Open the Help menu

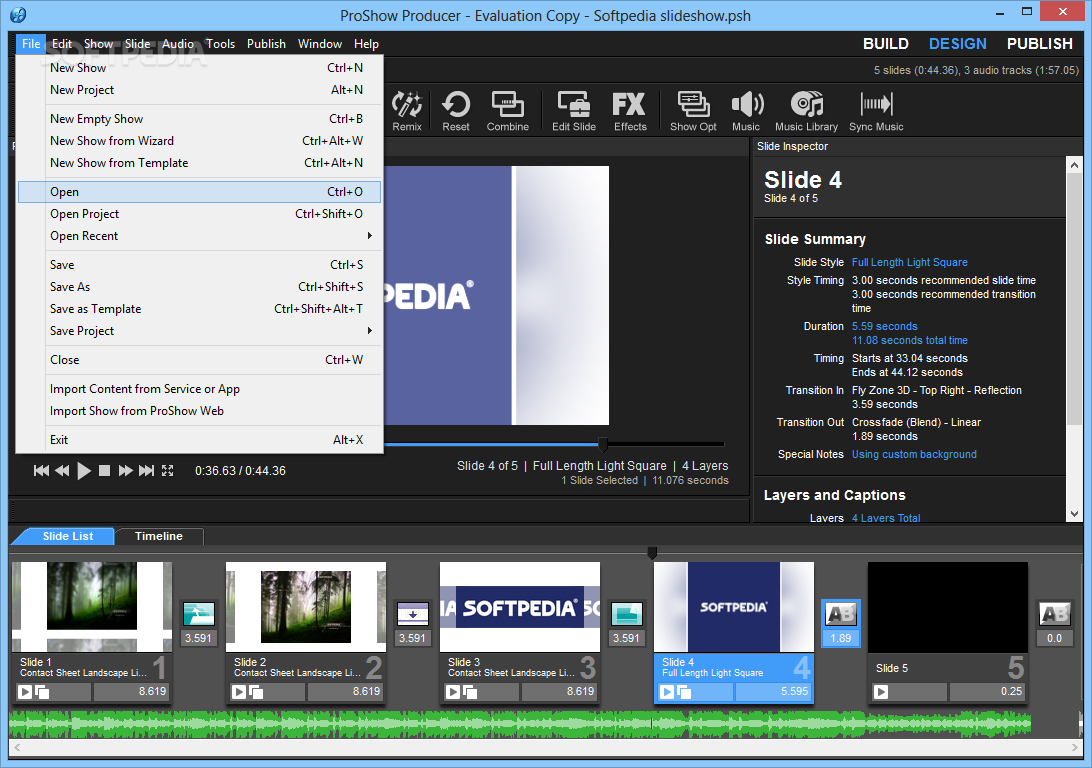pos(366,44)
